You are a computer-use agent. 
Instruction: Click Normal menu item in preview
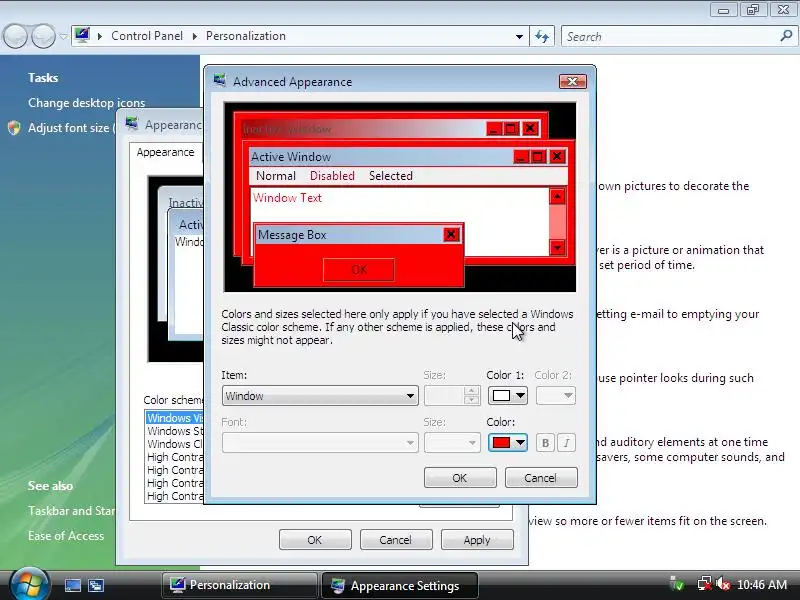click(x=276, y=176)
